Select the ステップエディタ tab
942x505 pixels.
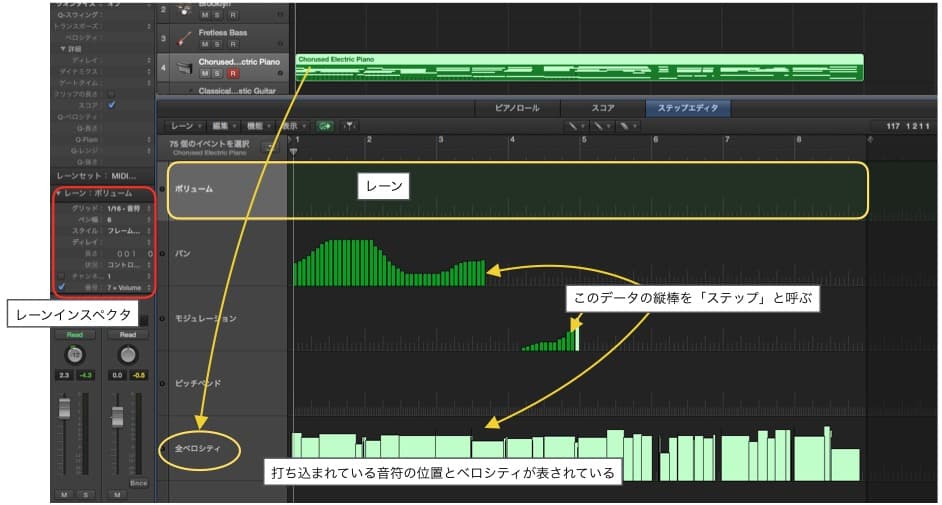click(x=688, y=108)
